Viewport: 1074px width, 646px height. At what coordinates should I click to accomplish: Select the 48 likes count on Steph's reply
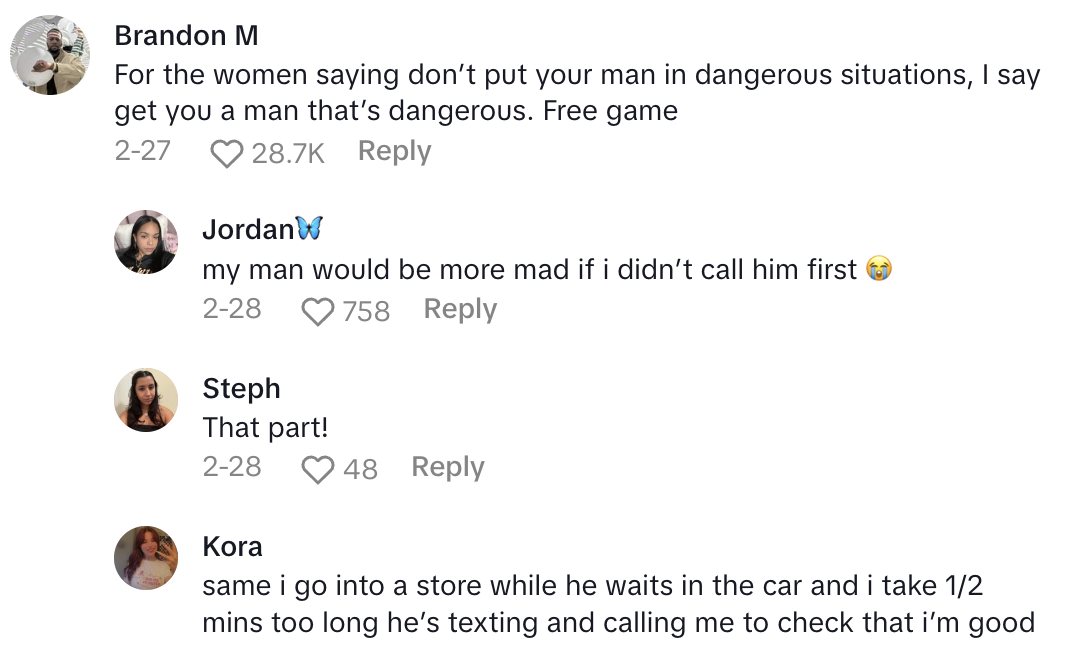click(x=360, y=469)
